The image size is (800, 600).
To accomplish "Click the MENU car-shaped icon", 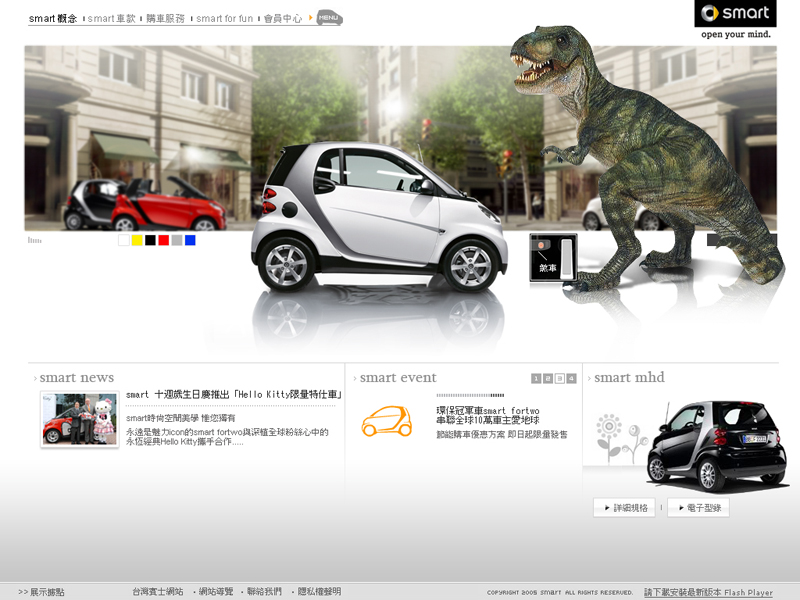I will 330,17.
